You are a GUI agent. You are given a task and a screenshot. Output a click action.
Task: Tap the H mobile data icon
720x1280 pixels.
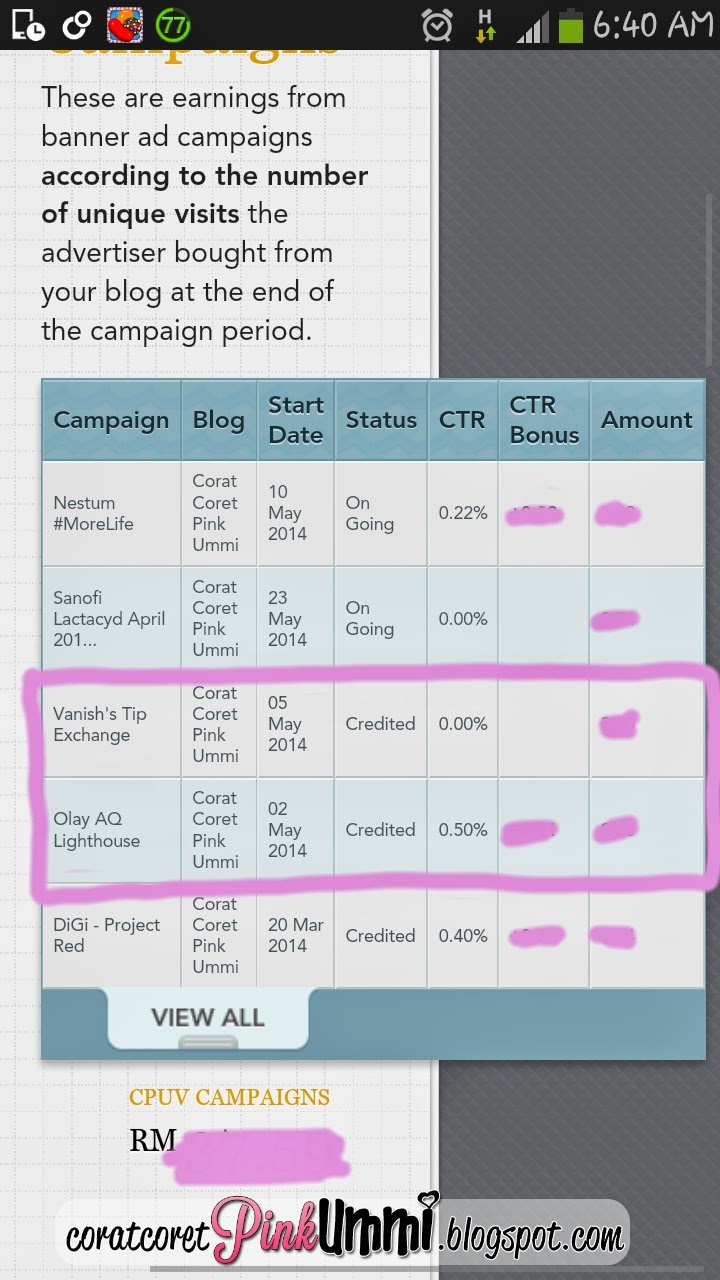[486, 25]
